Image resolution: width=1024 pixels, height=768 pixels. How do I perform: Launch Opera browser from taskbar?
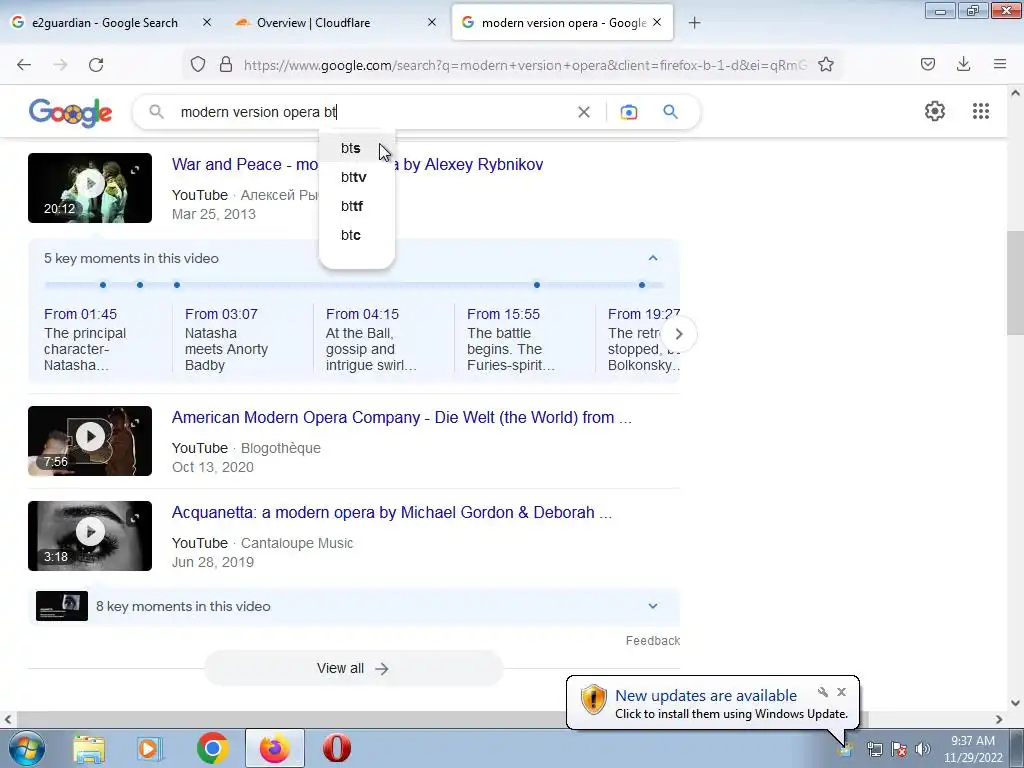click(336, 748)
